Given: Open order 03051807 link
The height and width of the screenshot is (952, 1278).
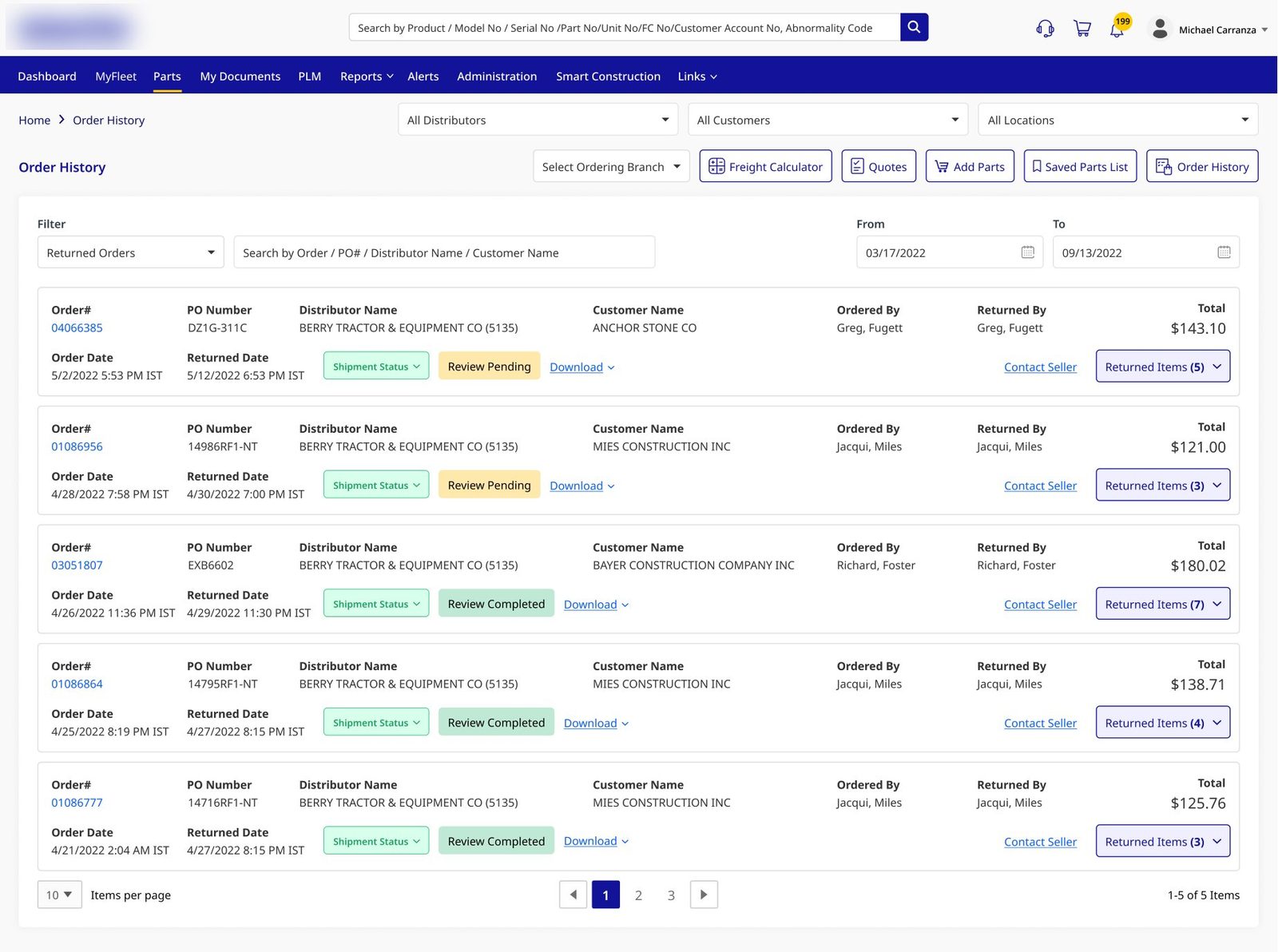Looking at the screenshot, I should pos(77,565).
